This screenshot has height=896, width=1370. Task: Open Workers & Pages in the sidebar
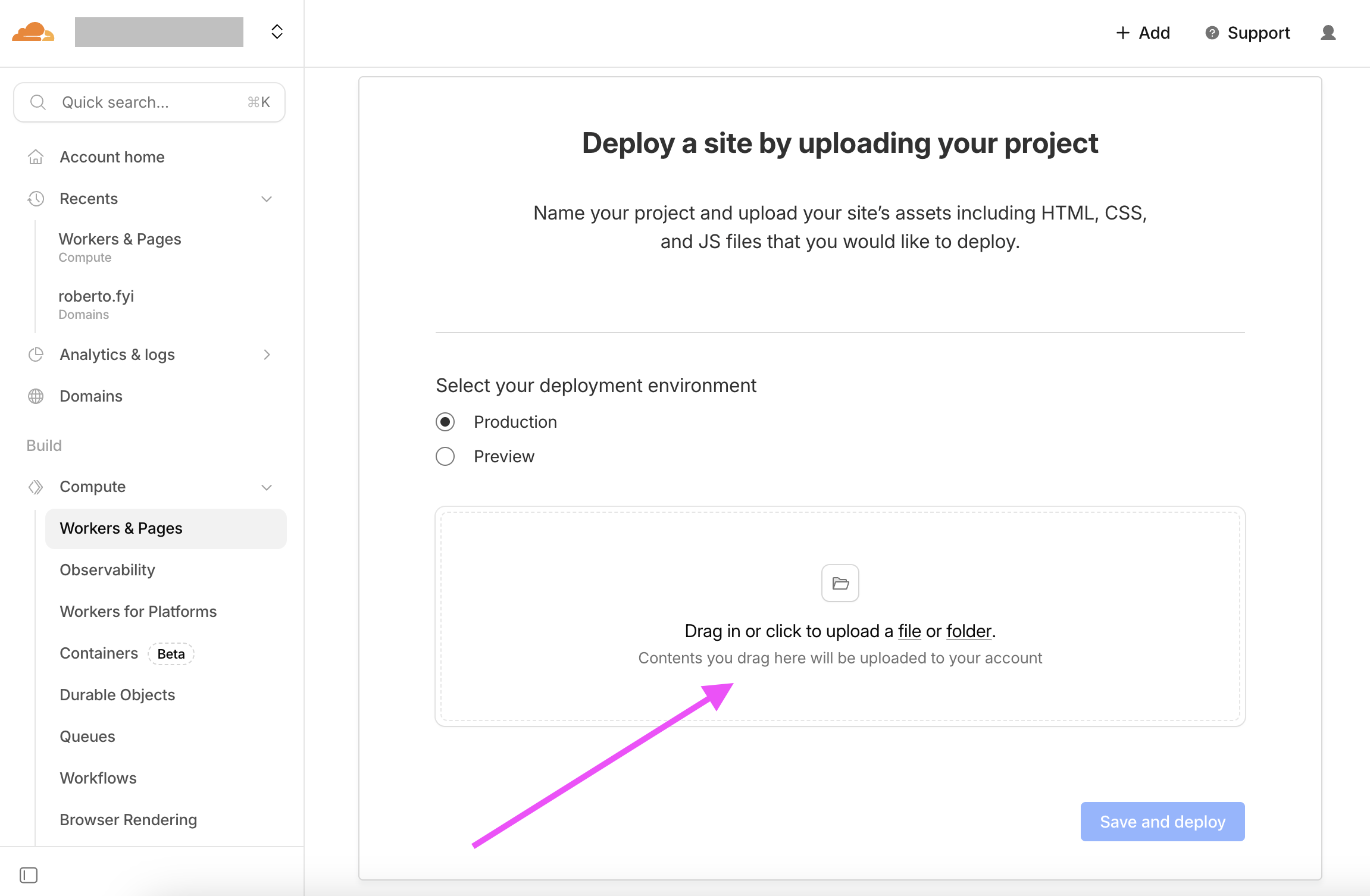[x=121, y=528]
